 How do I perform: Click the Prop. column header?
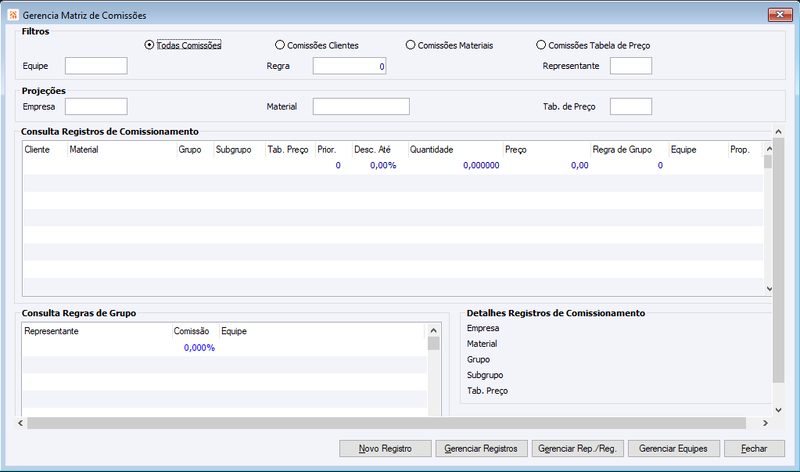pyautogui.click(x=745, y=150)
